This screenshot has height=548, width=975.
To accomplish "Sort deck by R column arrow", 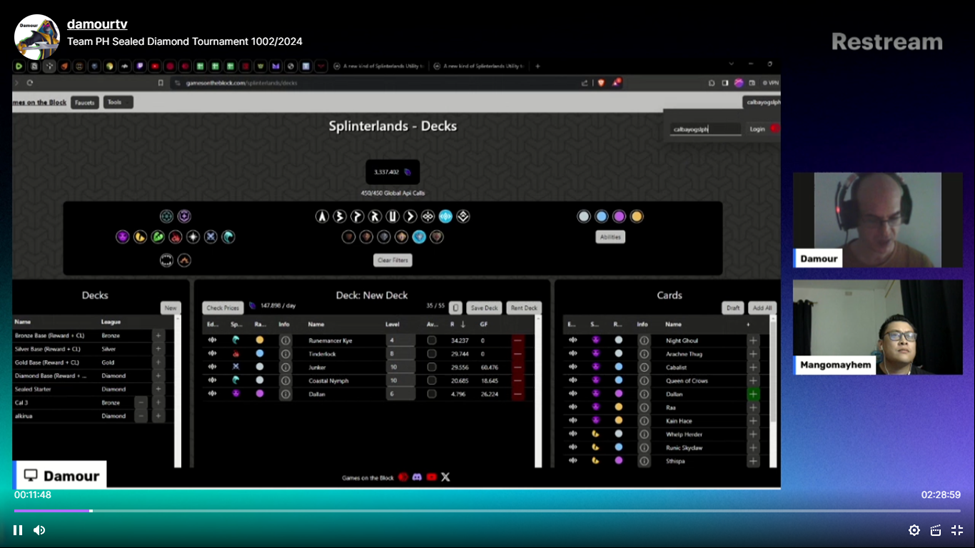I will click(x=463, y=324).
